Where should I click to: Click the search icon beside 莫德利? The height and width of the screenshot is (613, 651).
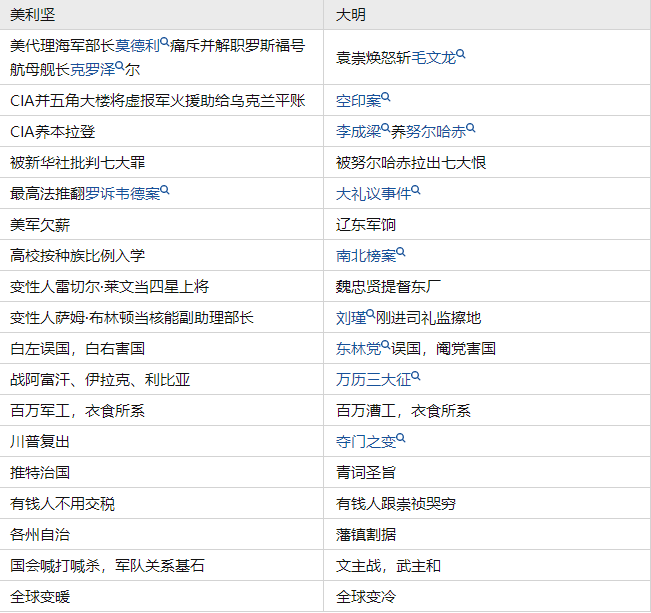[x=165, y=41]
